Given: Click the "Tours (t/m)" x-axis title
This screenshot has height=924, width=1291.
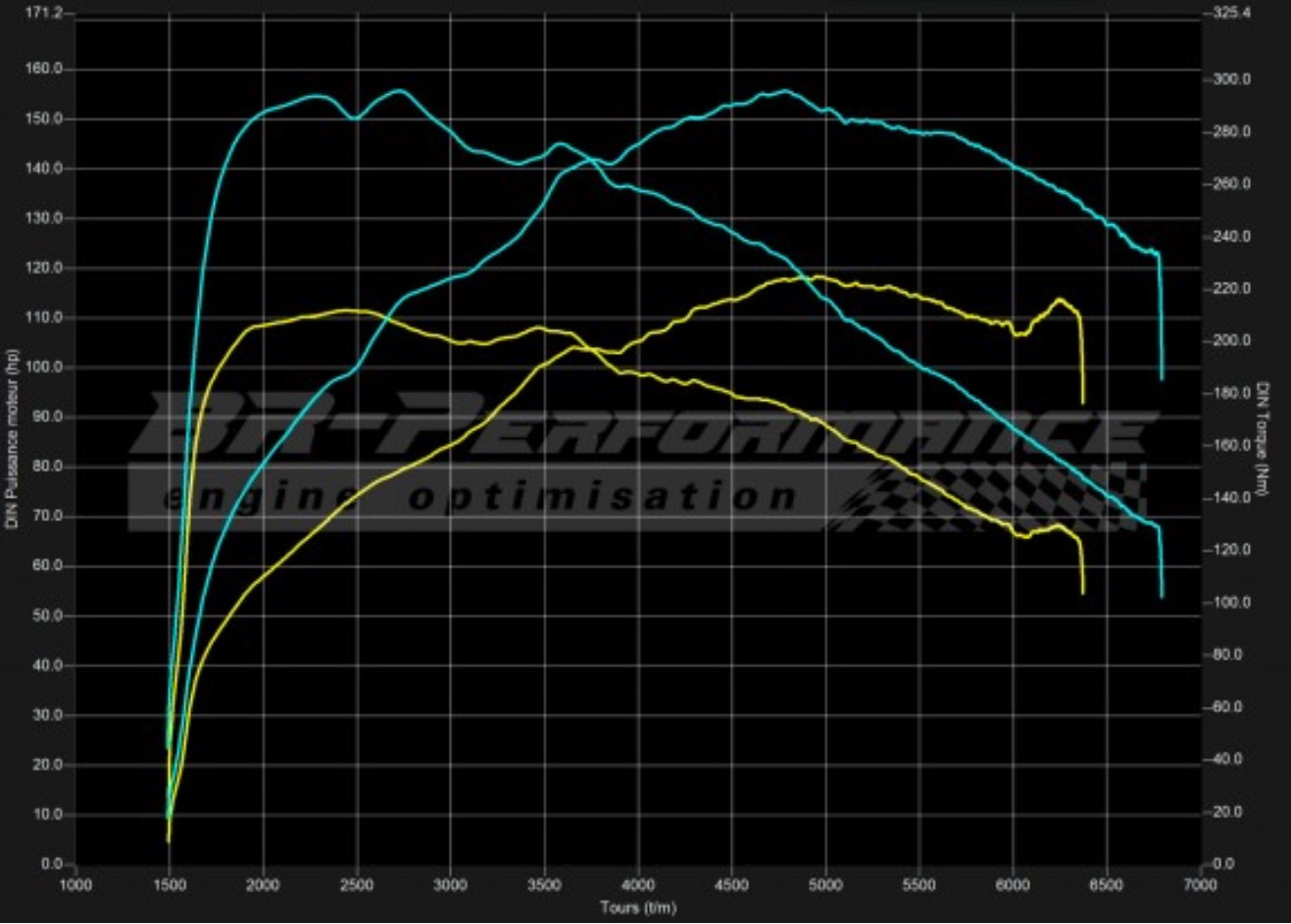Looking at the screenshot, I should 638,907.
